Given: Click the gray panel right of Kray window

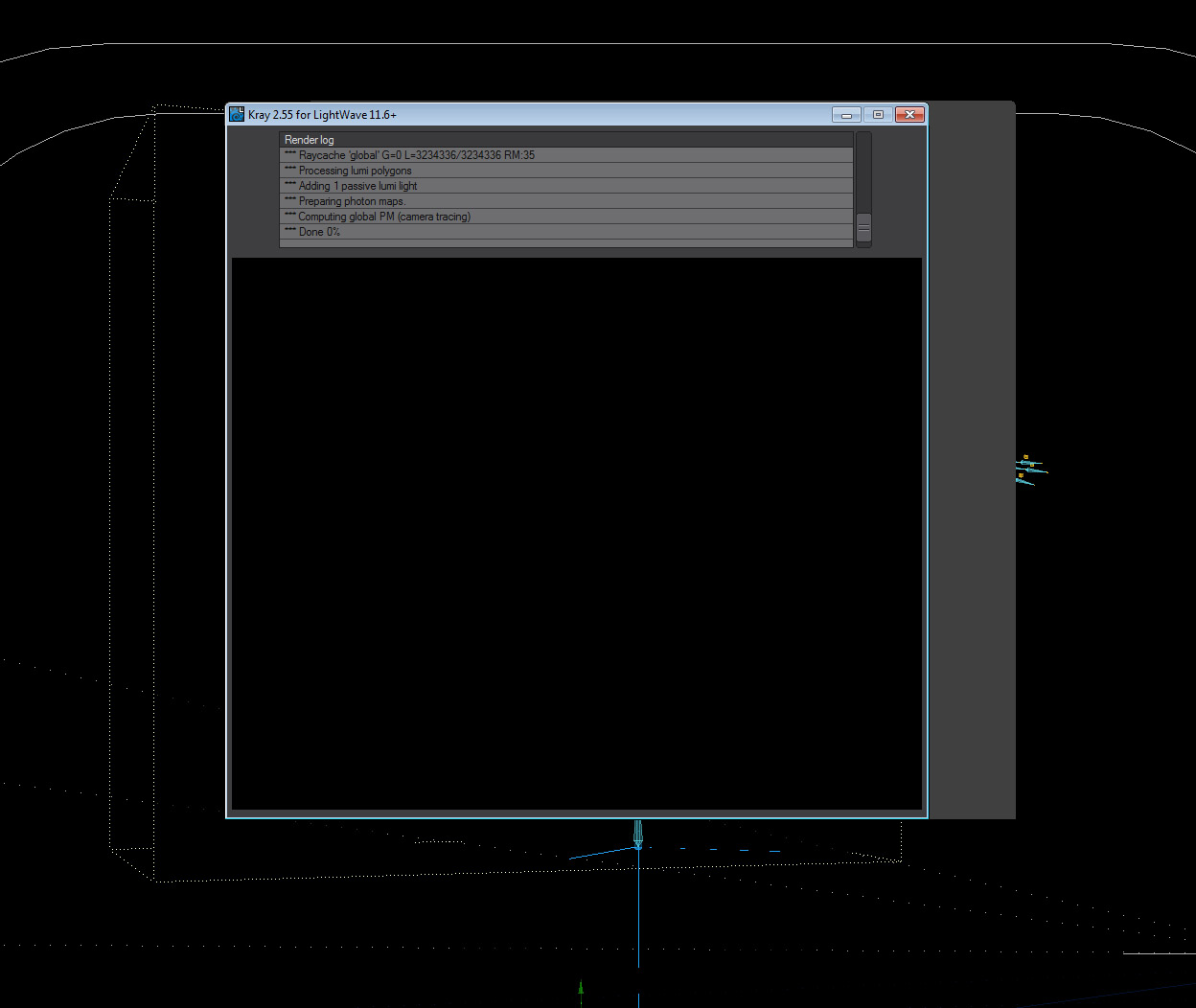Looking at the screenshot, I should click(971, 460).
